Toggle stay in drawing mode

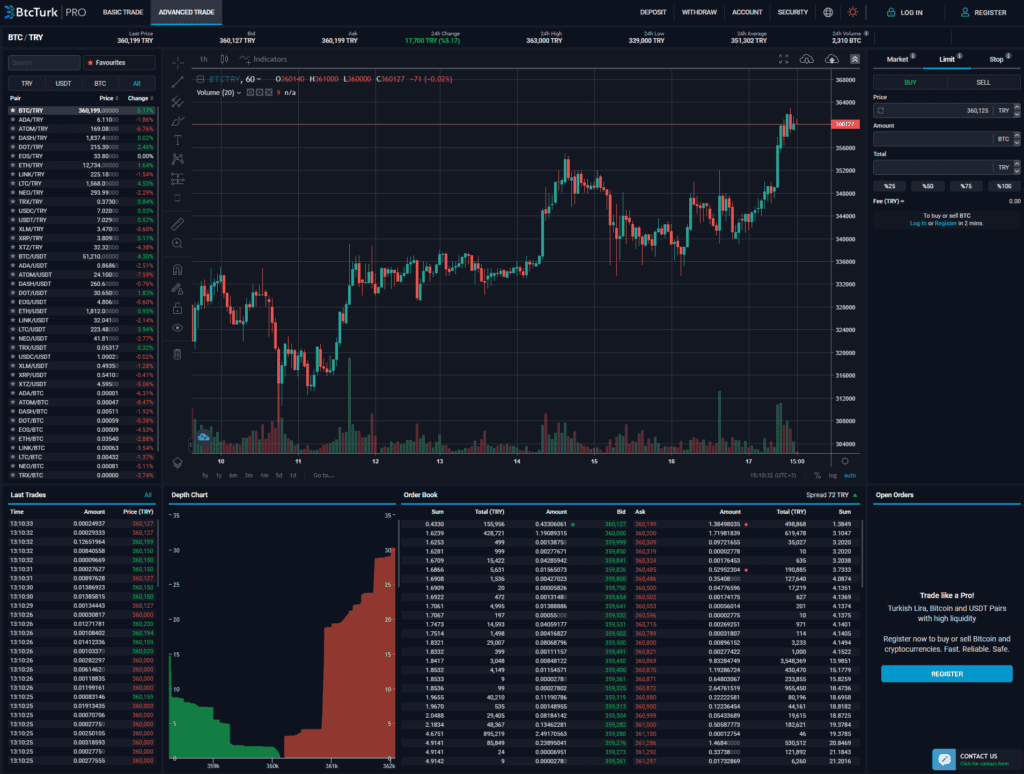177,289
